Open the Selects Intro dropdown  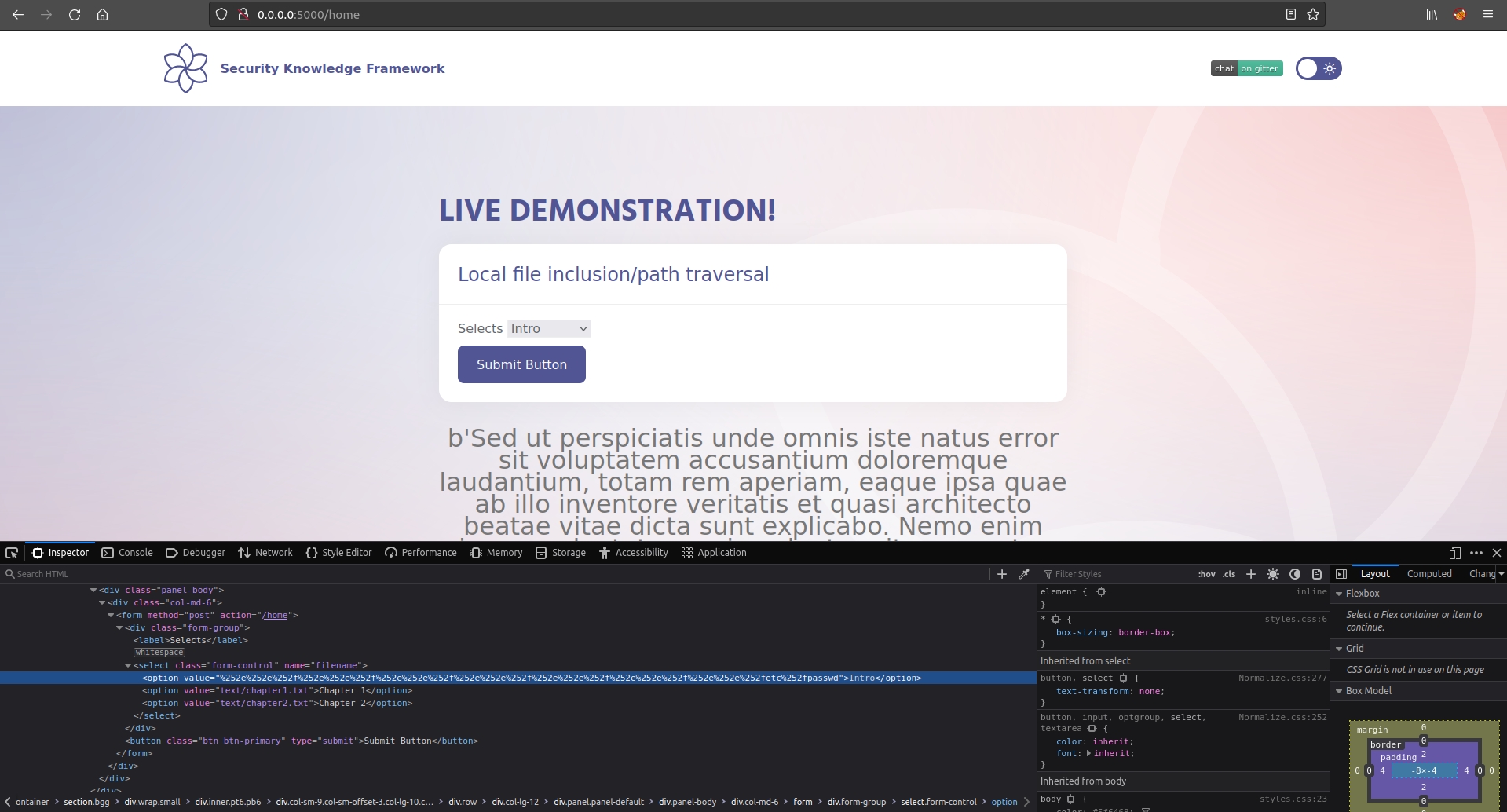coord(549,328)
